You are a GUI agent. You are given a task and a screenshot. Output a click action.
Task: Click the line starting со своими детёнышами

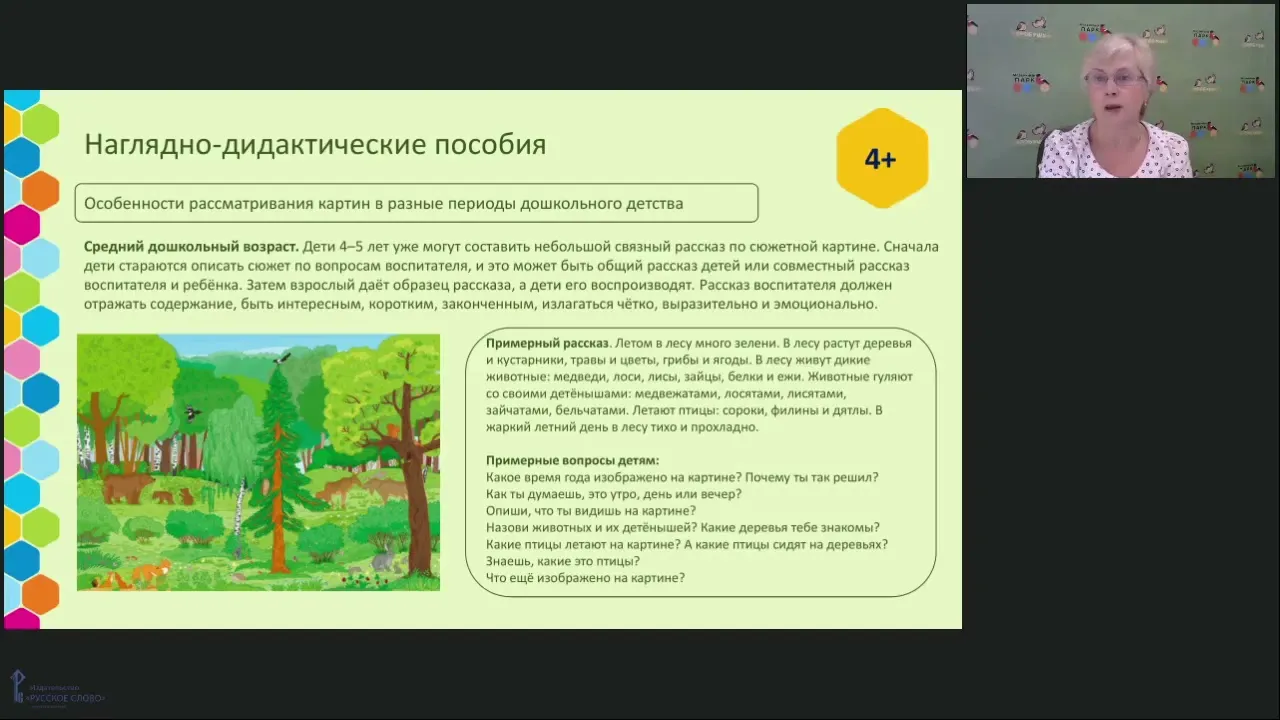666,394
